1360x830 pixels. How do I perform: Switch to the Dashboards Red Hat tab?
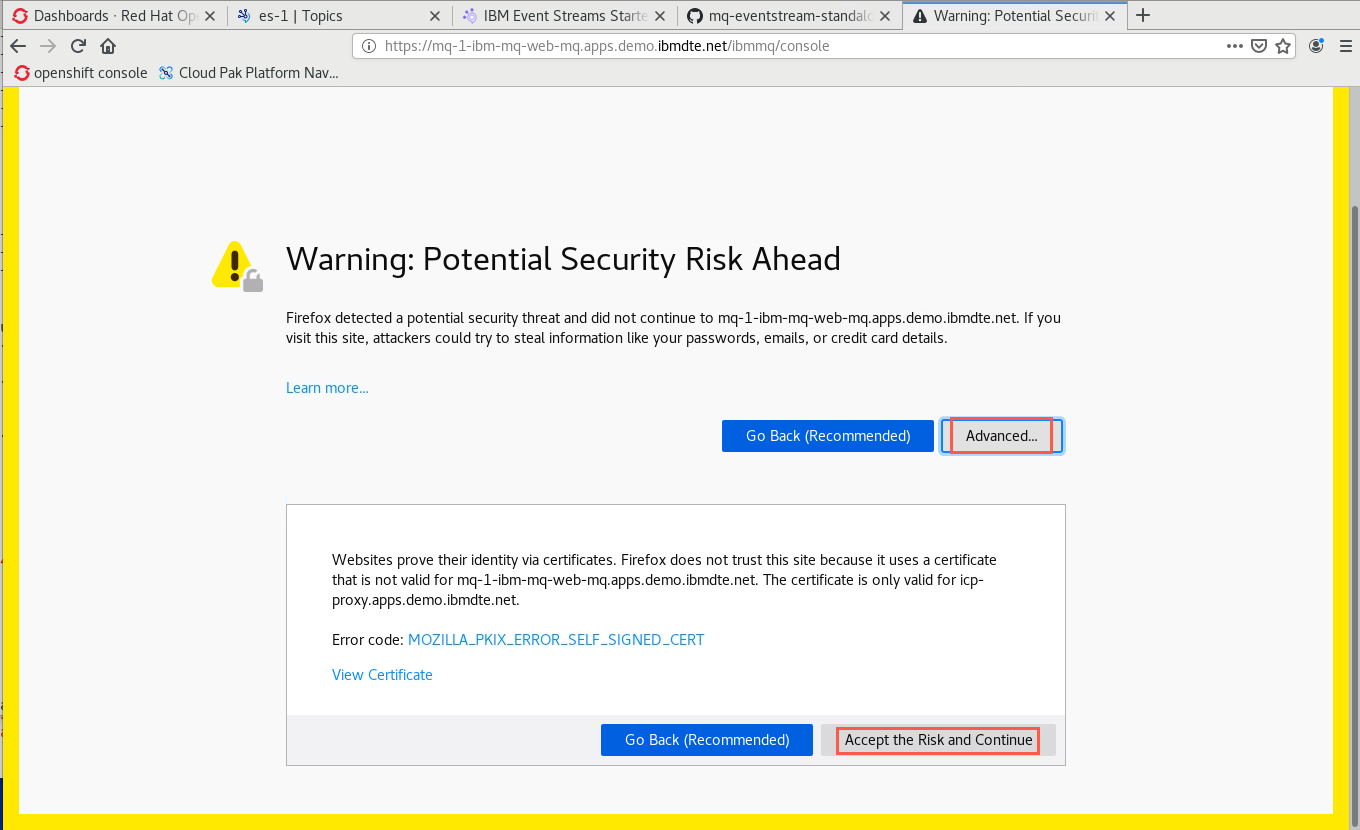coord(114,16)
